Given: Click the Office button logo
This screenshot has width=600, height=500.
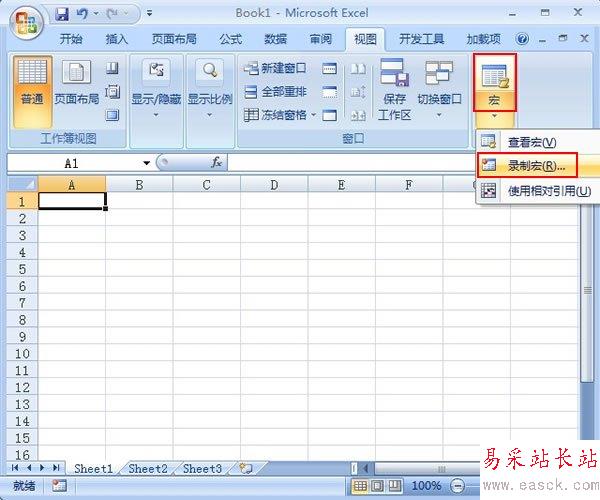Looking at the screenshot, I should (26, 24).
